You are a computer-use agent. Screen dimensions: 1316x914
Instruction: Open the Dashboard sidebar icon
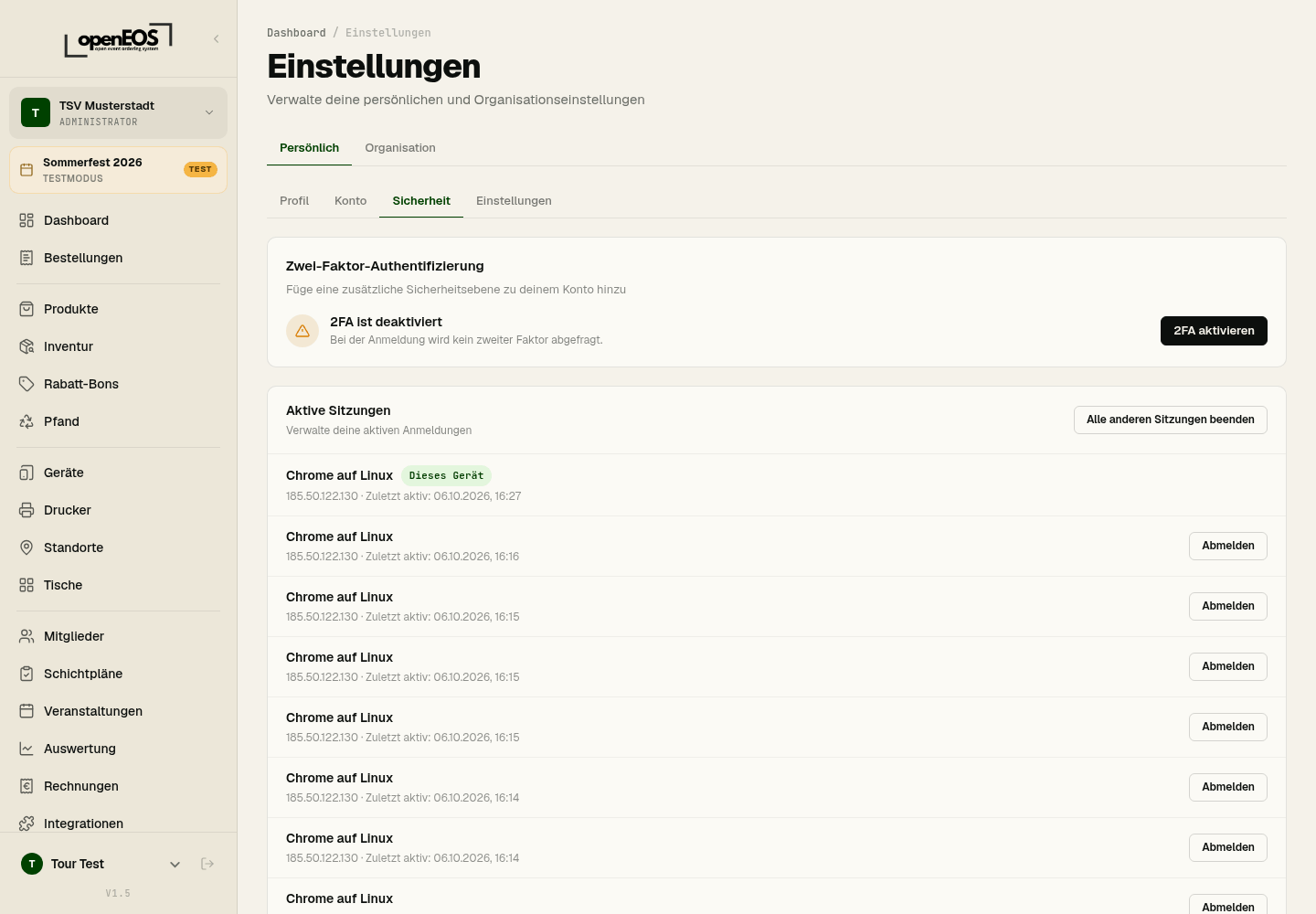27,220
